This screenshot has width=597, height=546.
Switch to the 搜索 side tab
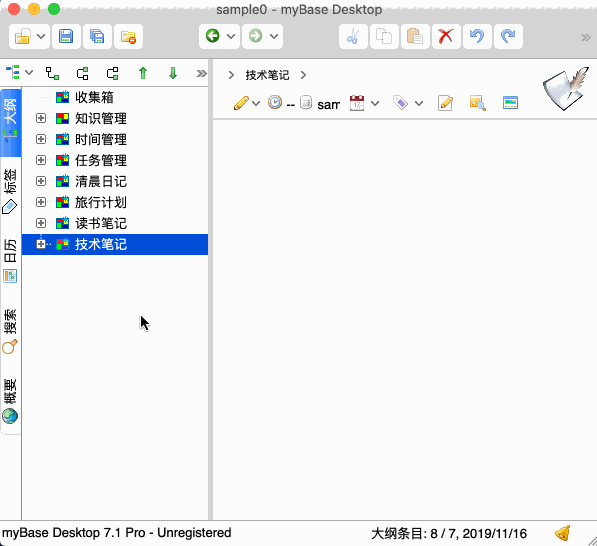[x=11, y=331]
